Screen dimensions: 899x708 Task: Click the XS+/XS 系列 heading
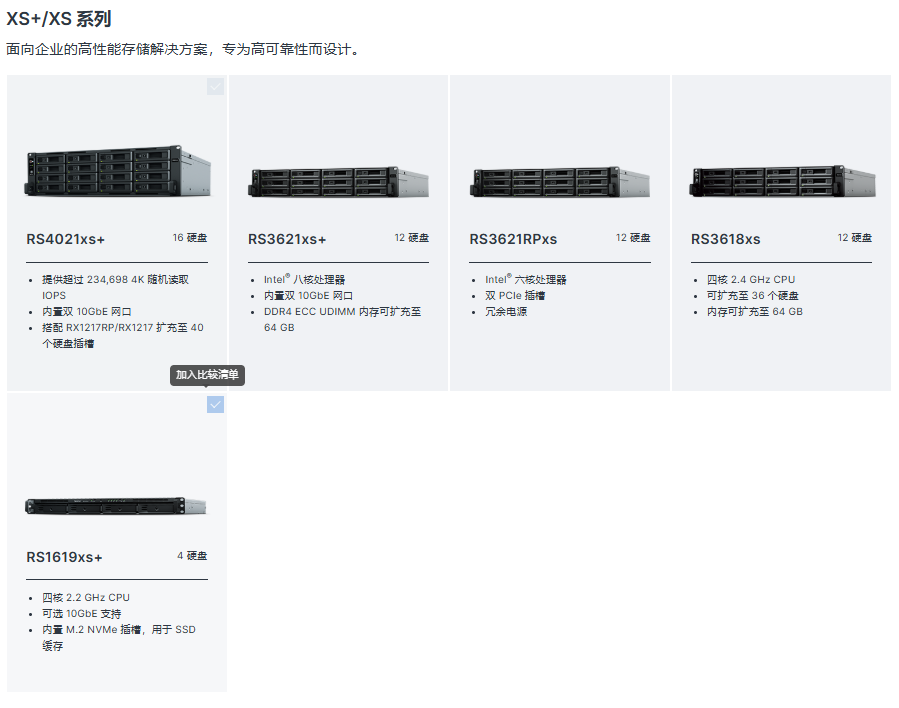[59, 19]
